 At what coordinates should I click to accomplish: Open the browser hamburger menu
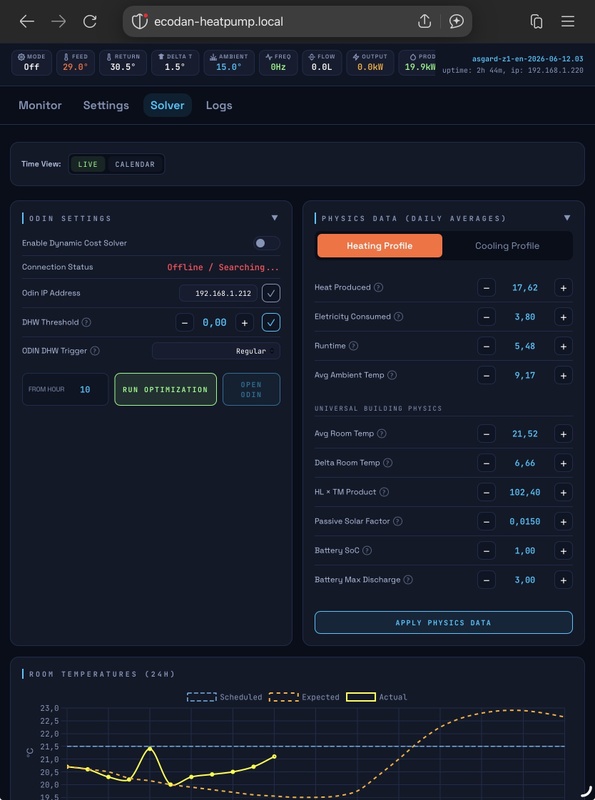coord(567,21)
